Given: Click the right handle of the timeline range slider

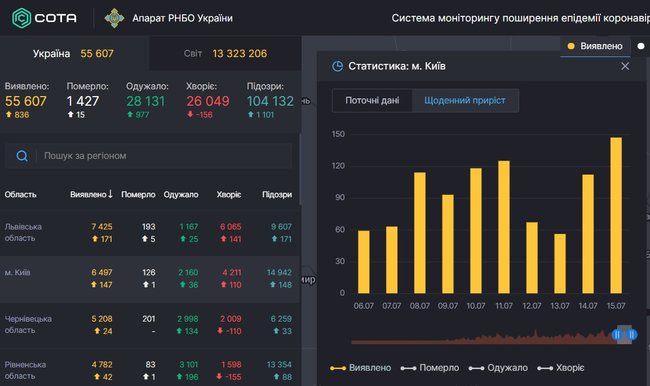Looking at the screenshot, I should 632,334.
